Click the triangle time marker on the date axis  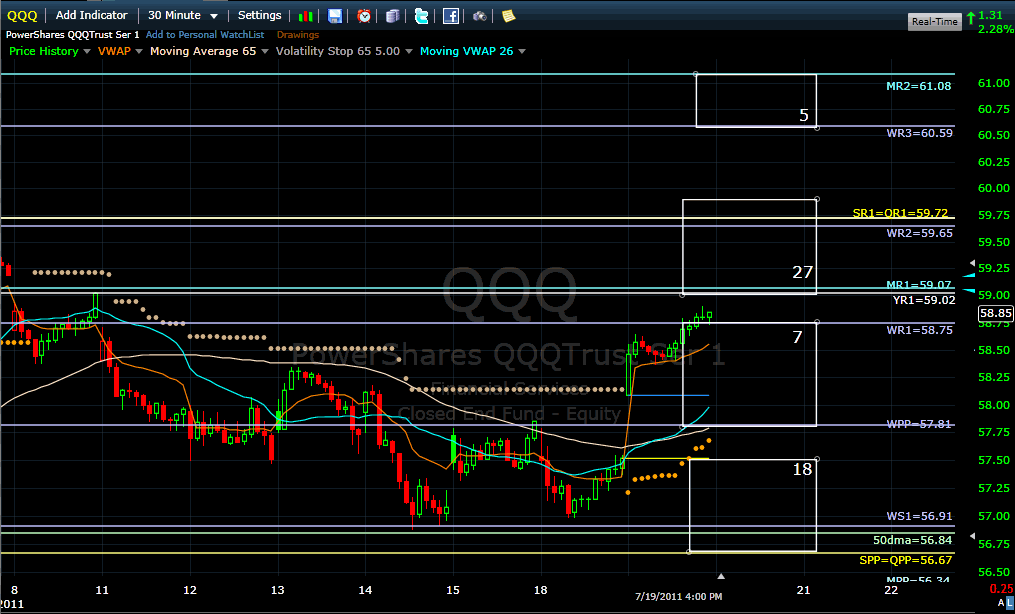coord(720,576)
